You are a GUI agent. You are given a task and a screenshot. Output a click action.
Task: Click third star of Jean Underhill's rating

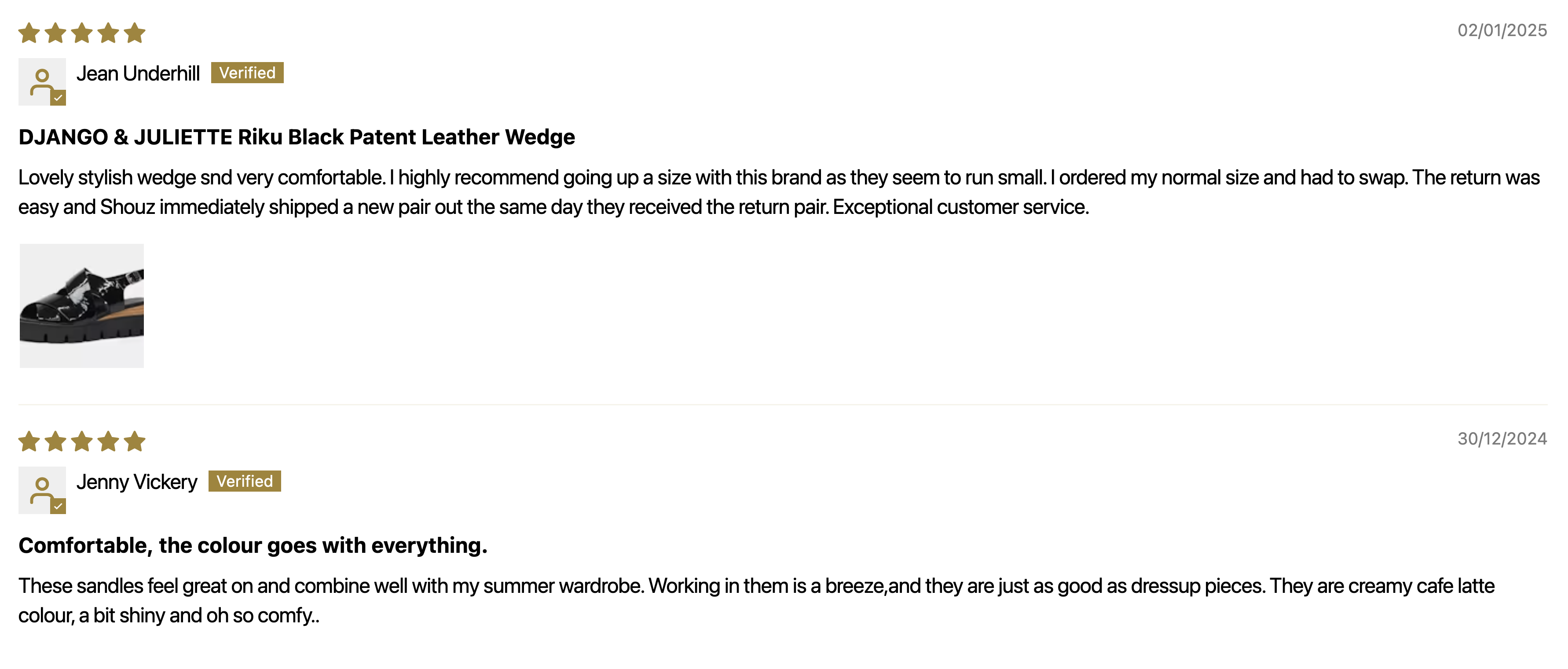pyautogui.click(x=81, y=33)
